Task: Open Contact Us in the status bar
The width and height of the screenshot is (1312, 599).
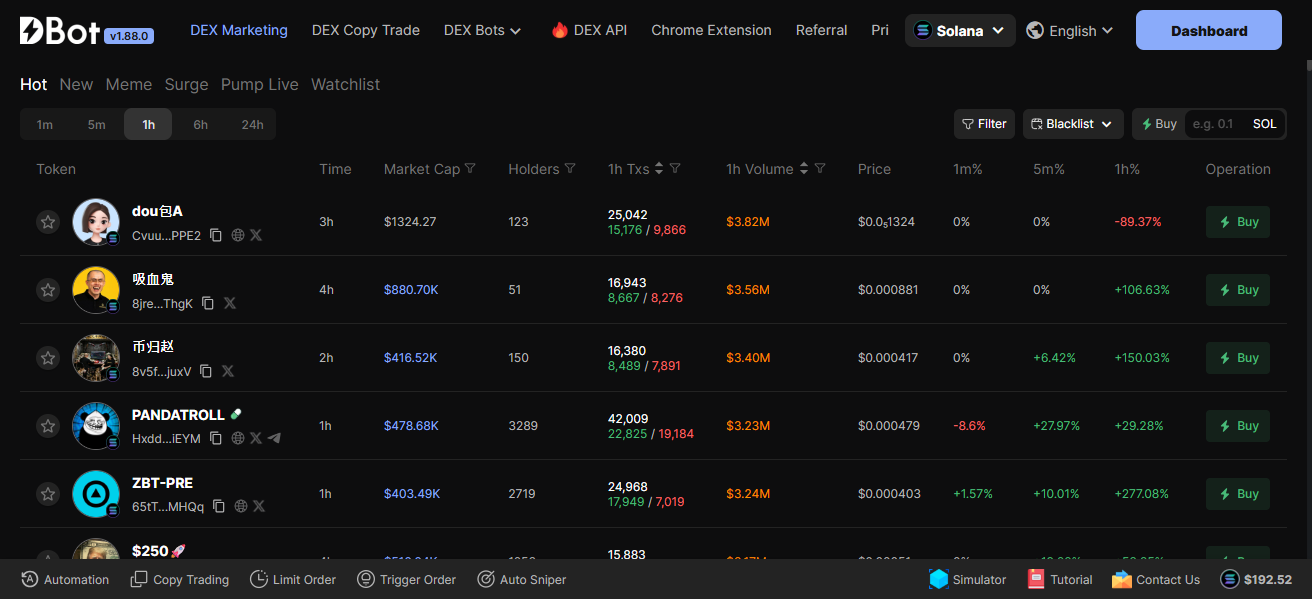Action: click(x=1155, y=579)
